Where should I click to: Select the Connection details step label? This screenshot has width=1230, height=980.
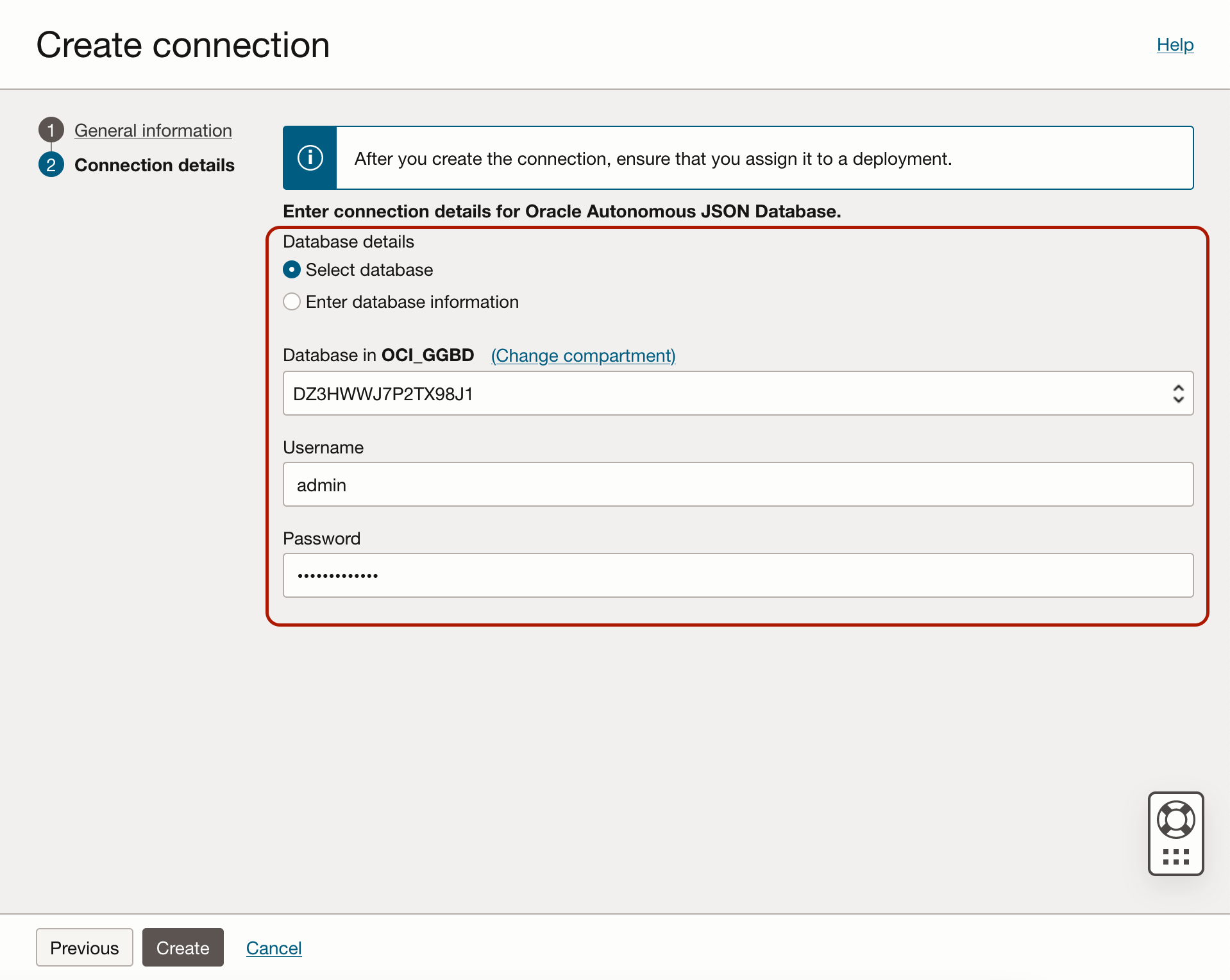(155, 165)
